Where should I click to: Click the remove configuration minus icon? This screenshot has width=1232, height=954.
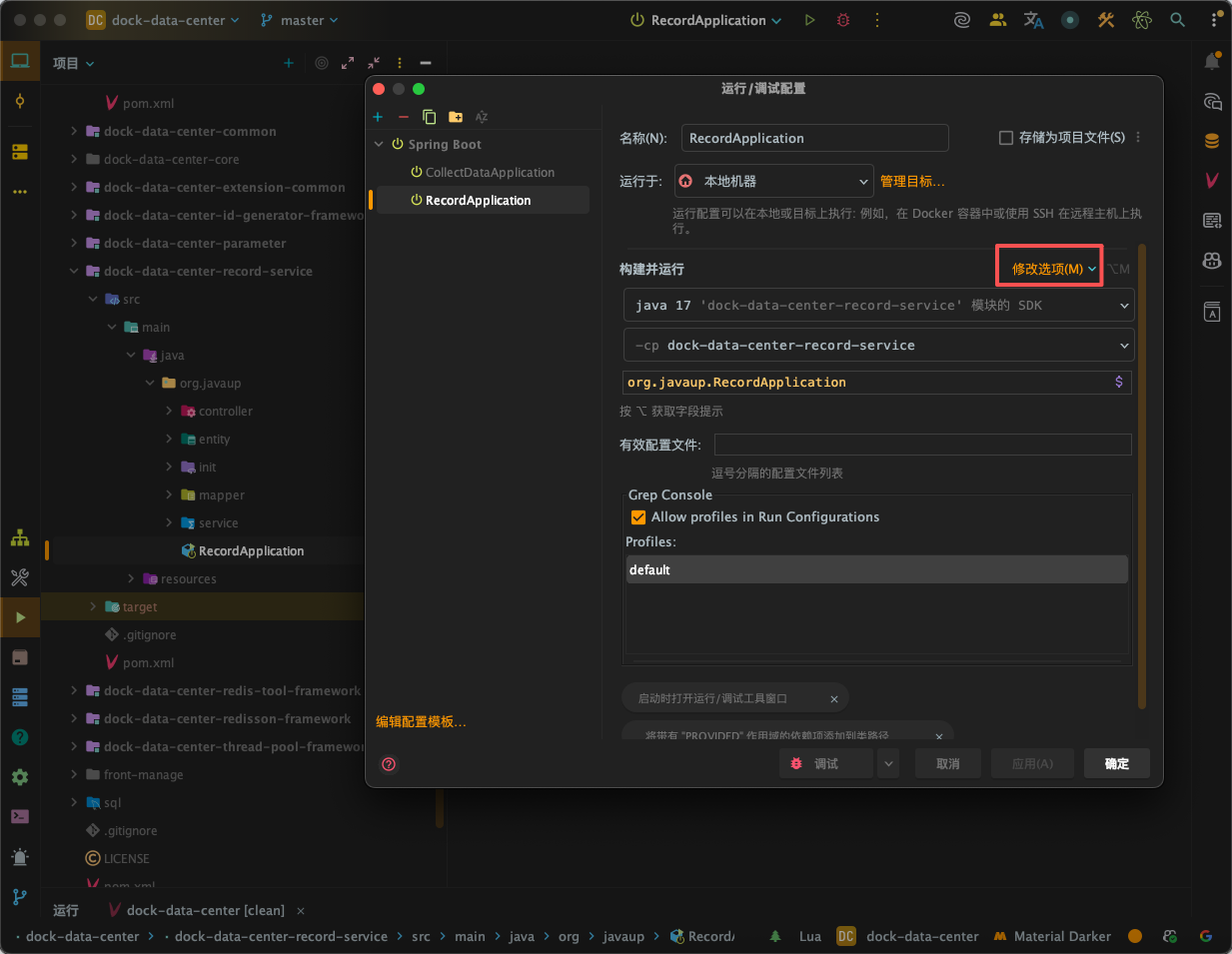click(x=404, y=117)
